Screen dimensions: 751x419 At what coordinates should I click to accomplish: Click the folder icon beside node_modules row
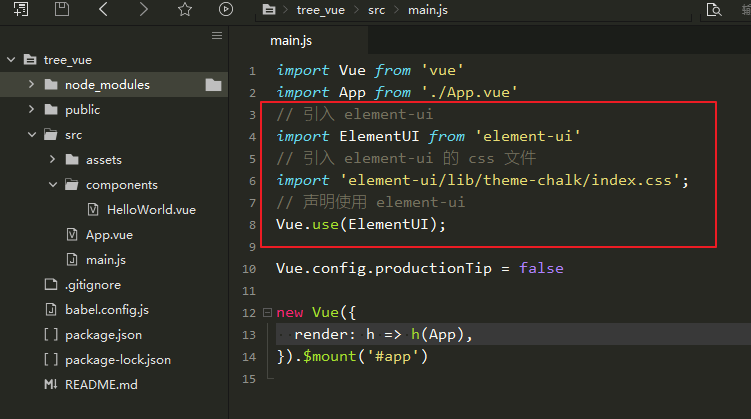pos(214,85)
